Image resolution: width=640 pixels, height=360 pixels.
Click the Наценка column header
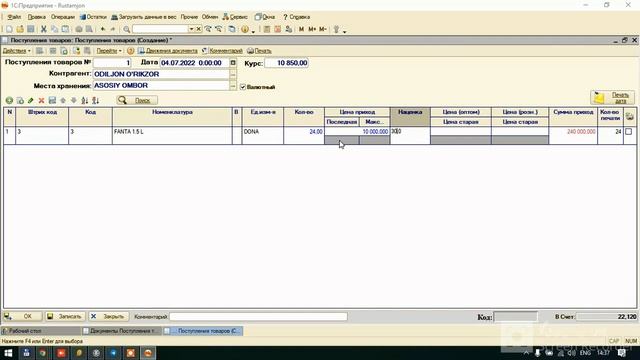(x=410, y=117)
